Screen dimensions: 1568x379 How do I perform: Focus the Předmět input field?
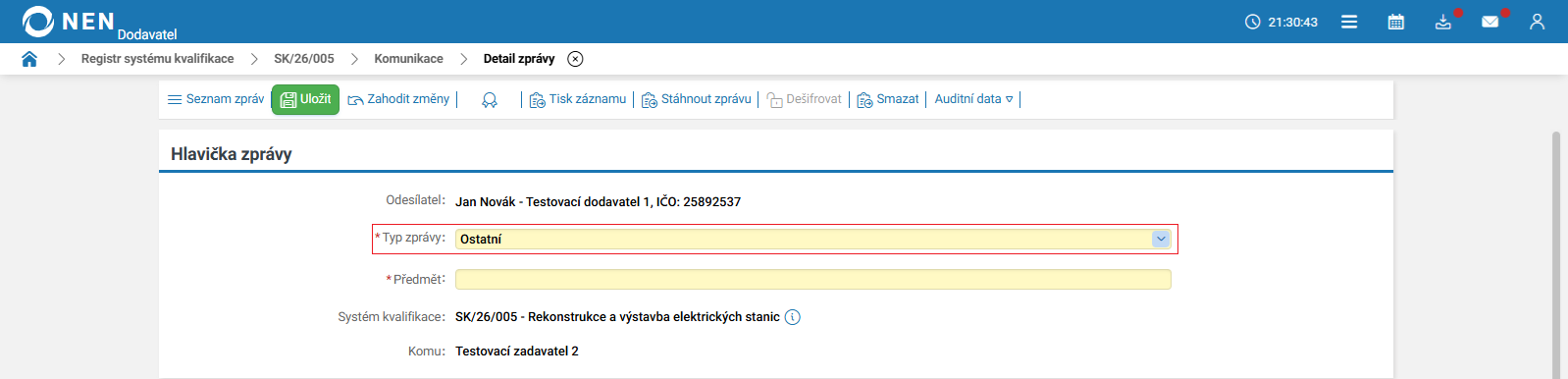point(812,280)
